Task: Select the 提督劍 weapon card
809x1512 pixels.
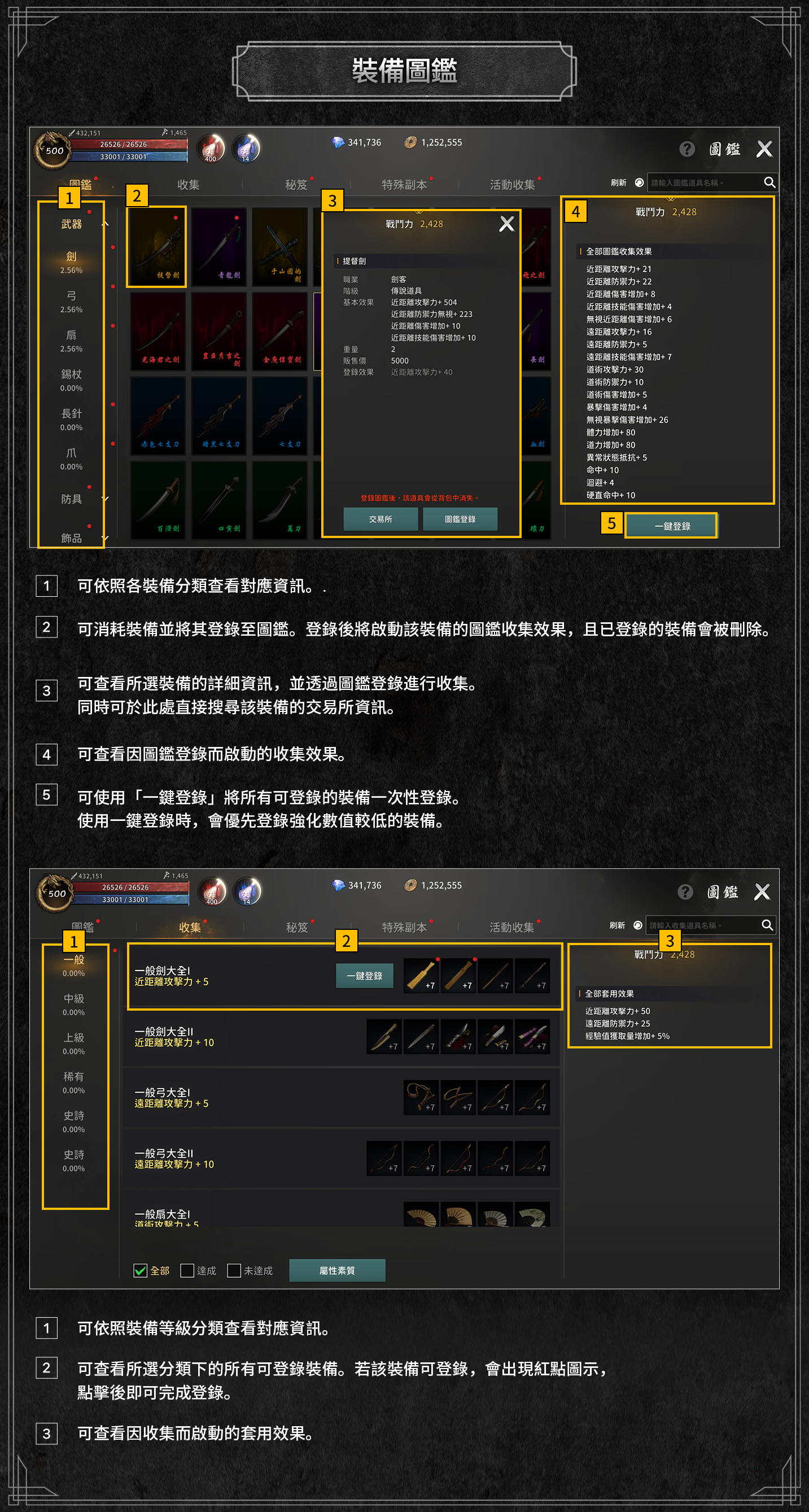Action: [157, 247]
